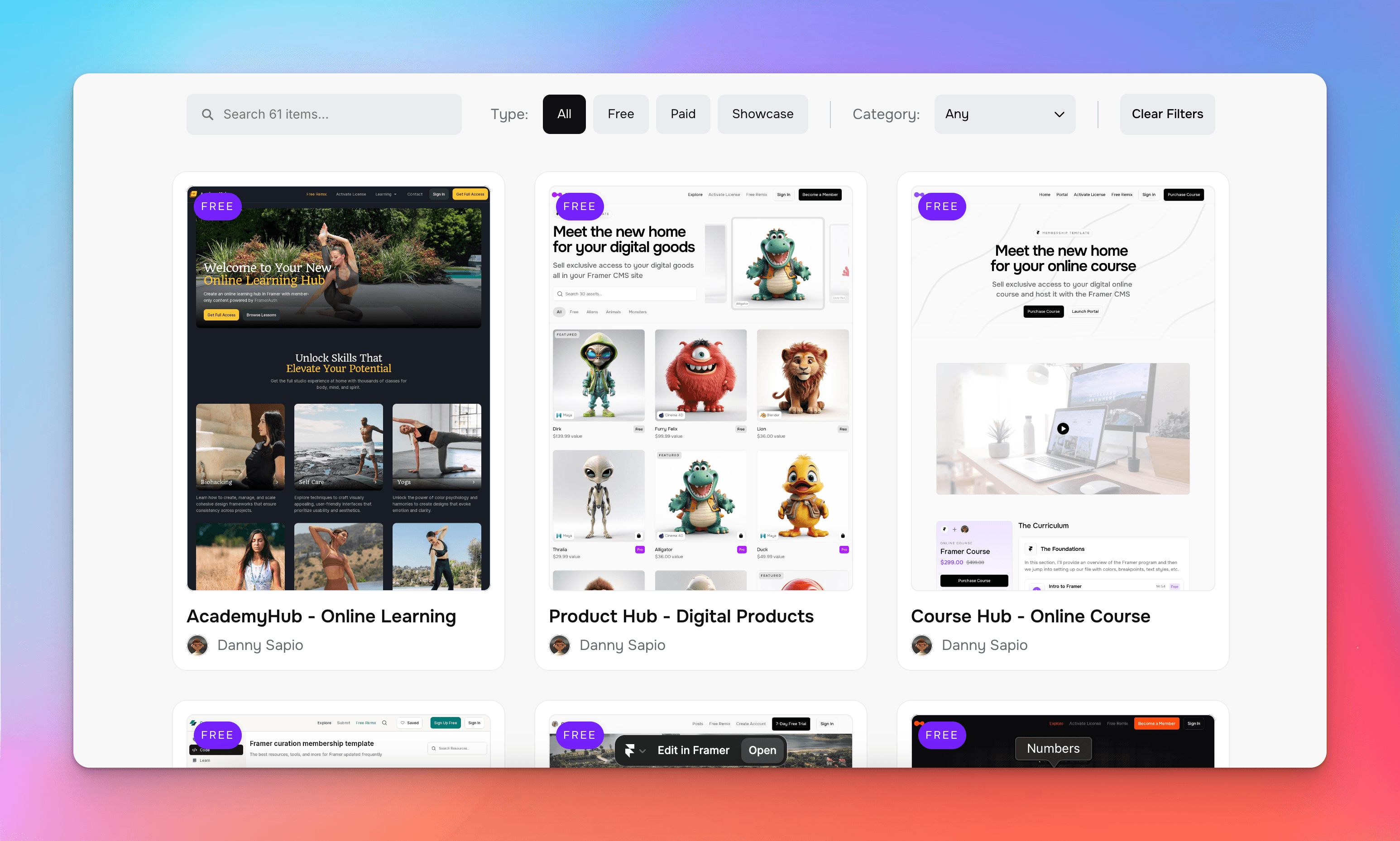
Task: Click Danny Sapio author icon on Course Hub
Action: point(921,644)
